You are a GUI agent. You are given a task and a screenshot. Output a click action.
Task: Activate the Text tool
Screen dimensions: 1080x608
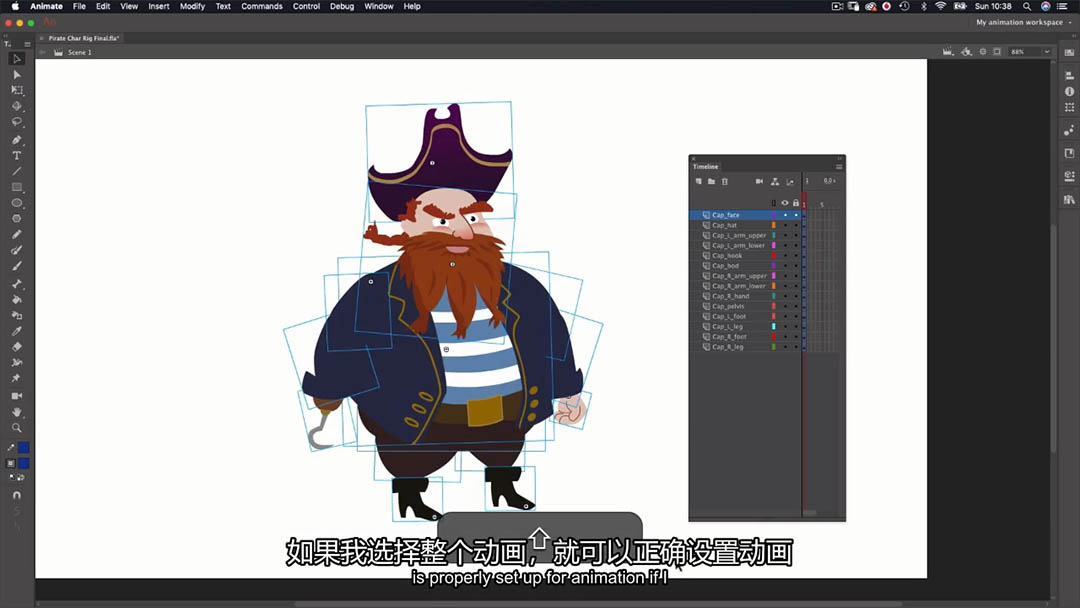click(17, 156)
